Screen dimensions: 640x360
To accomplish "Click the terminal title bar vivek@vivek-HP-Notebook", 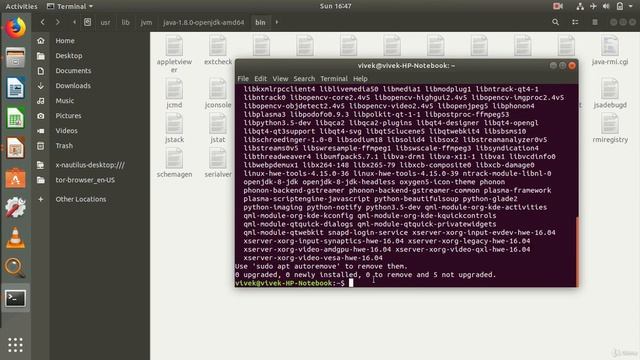I will (x=406, y=66).
